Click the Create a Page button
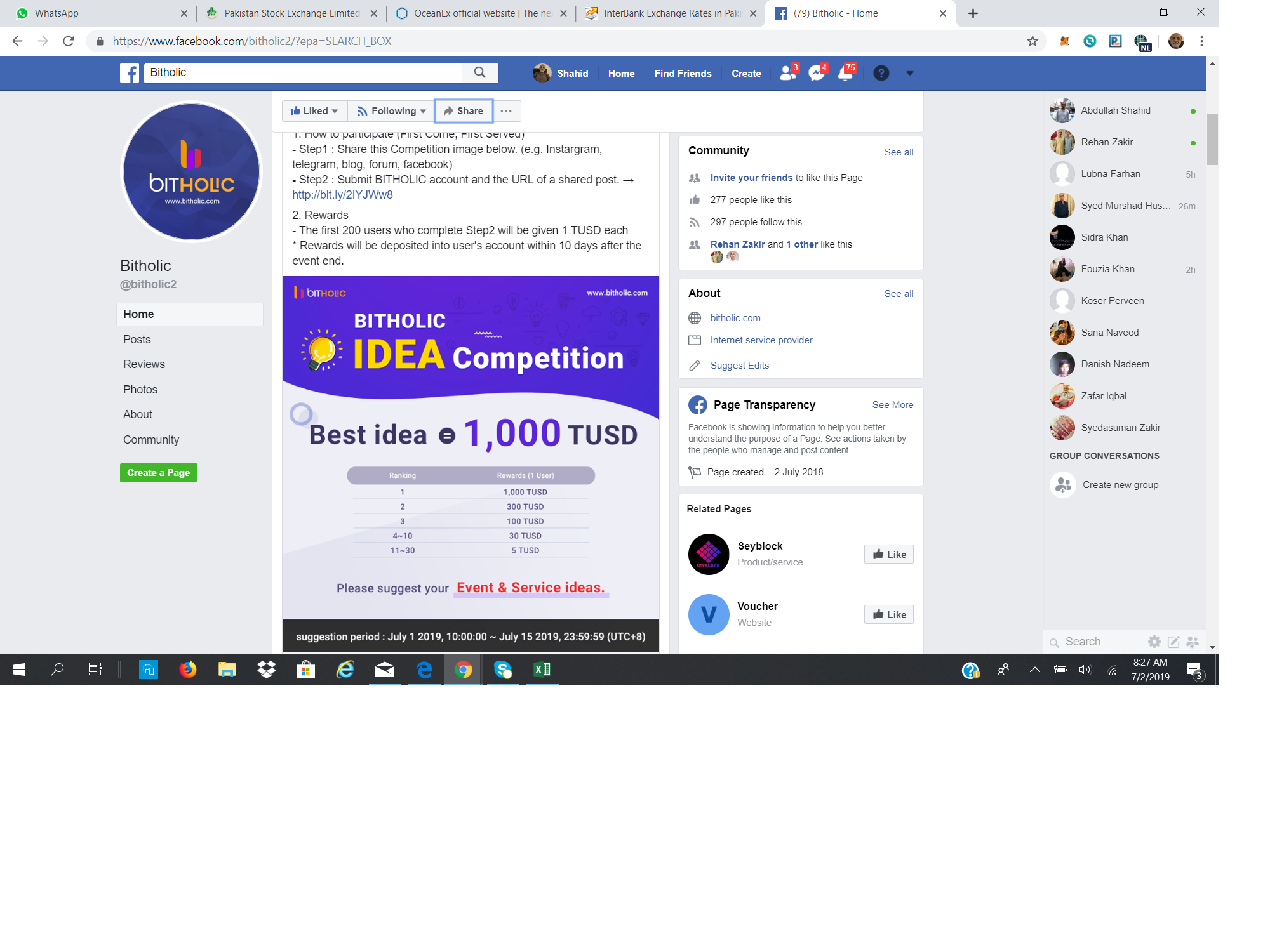Screen dimensions: 1270x952 tap(158, 473)
